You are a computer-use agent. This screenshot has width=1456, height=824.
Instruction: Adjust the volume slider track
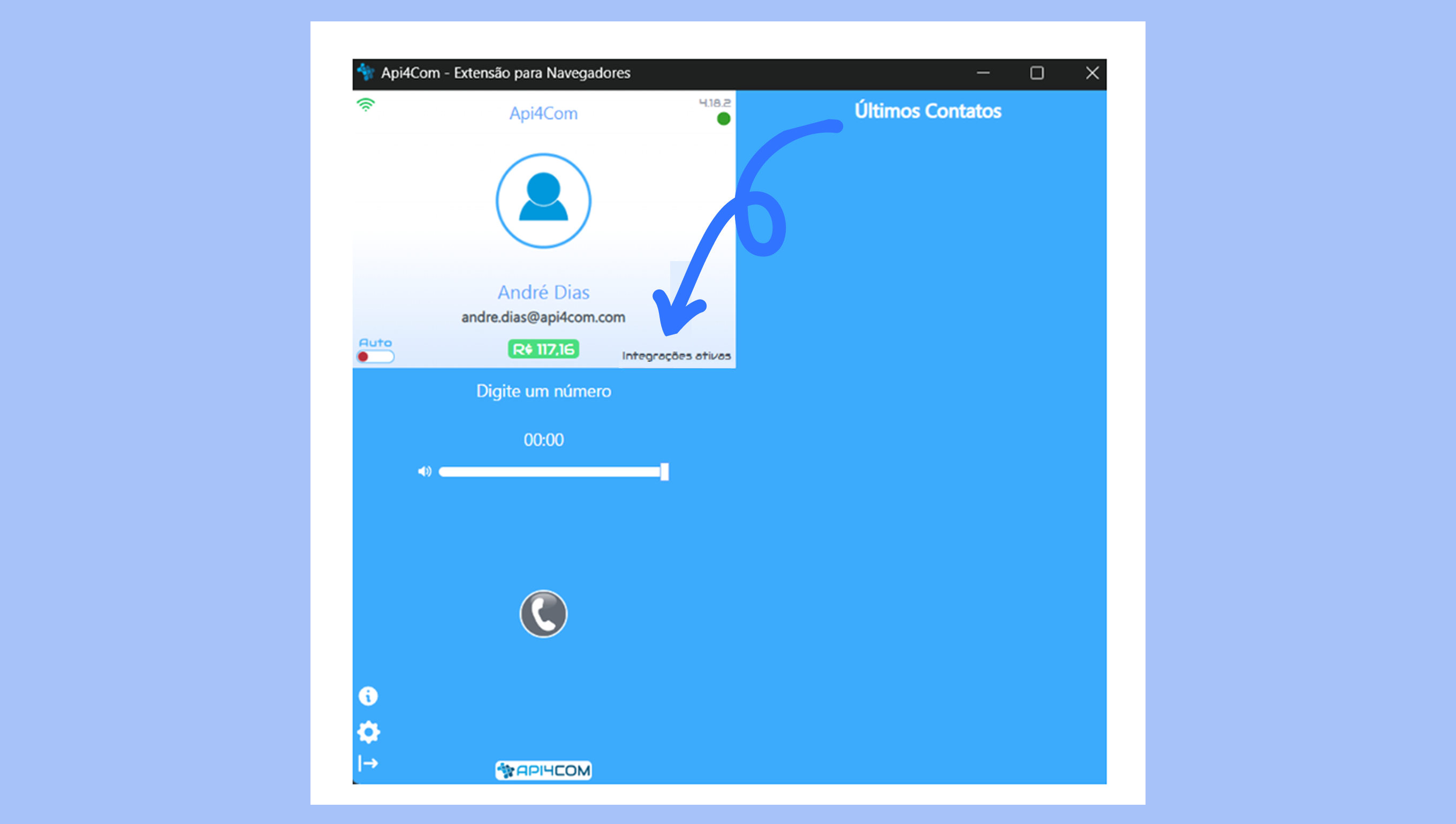(x=553, y=472)
